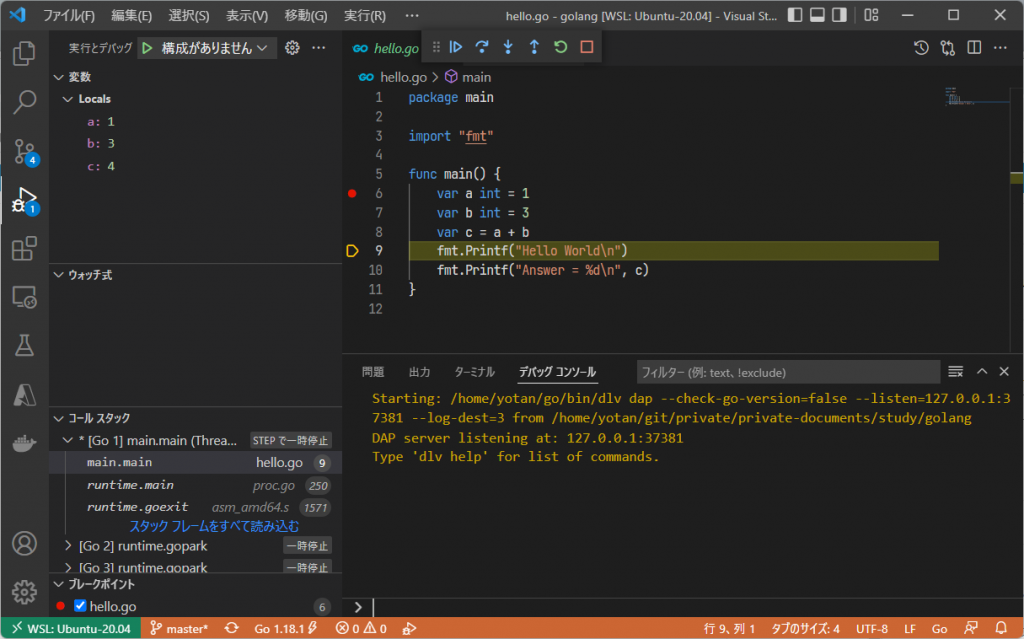The height and width of the screenshot is (639, 1024).
Task: Collapse the [Go 1] main.main thread
Action: [x=68, y=440]
